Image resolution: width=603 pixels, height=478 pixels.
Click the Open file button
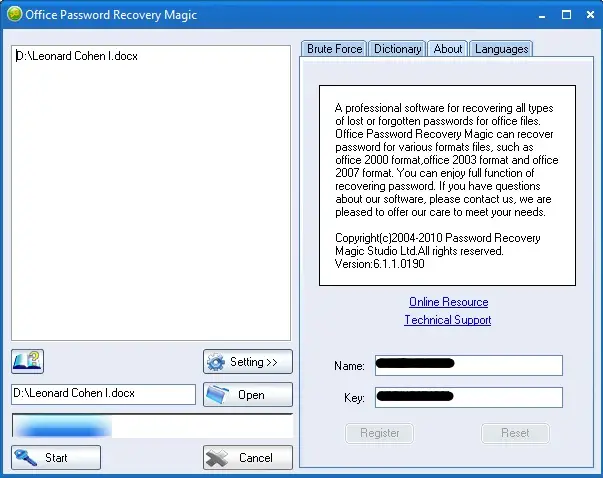[248, 395]
